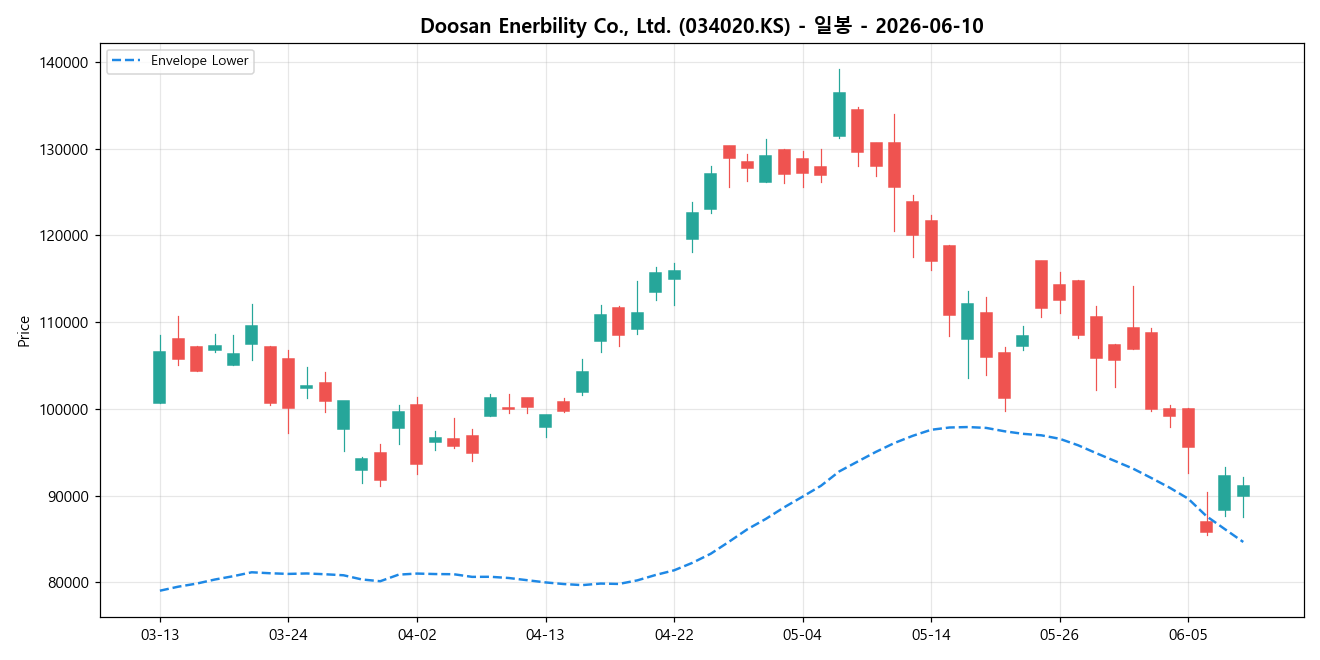
Task: Click the 110000 y-axis tick label
Action: click(65, 323)
